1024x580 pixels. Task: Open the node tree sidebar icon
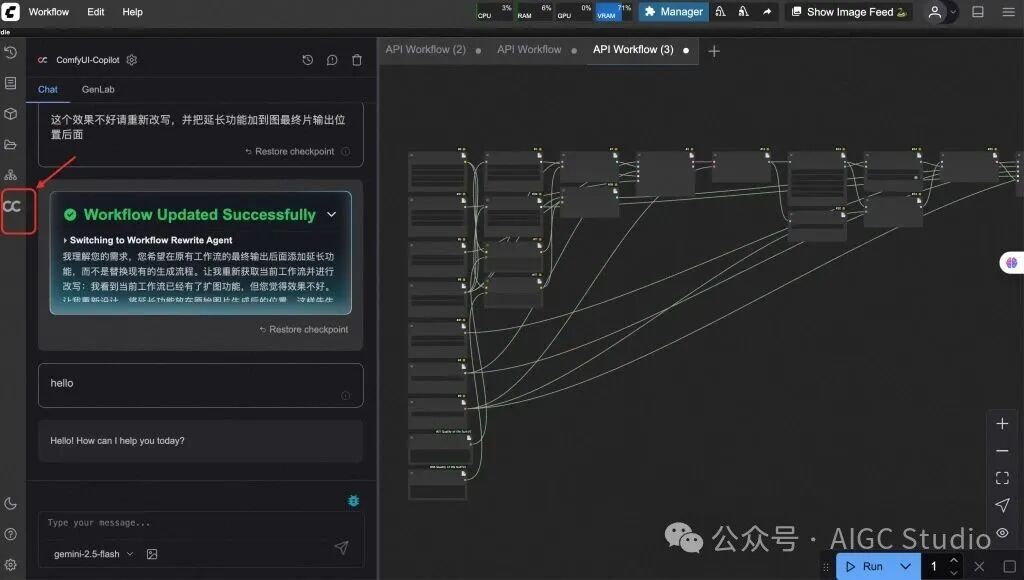pos(10,175)
